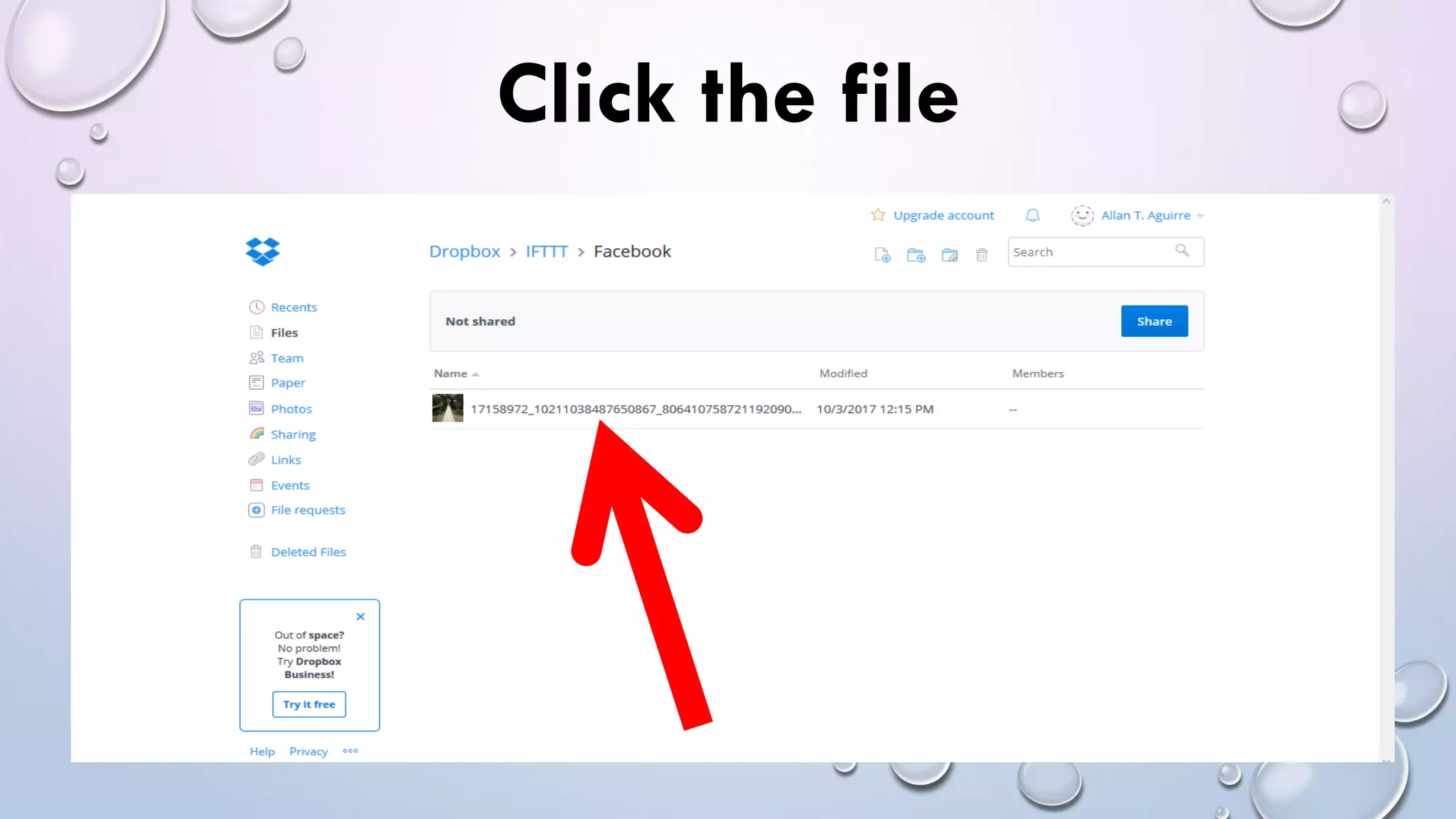The image size is (1456, 819).
Task: Click the Links chain icon
Action: (x=257, y=459)
